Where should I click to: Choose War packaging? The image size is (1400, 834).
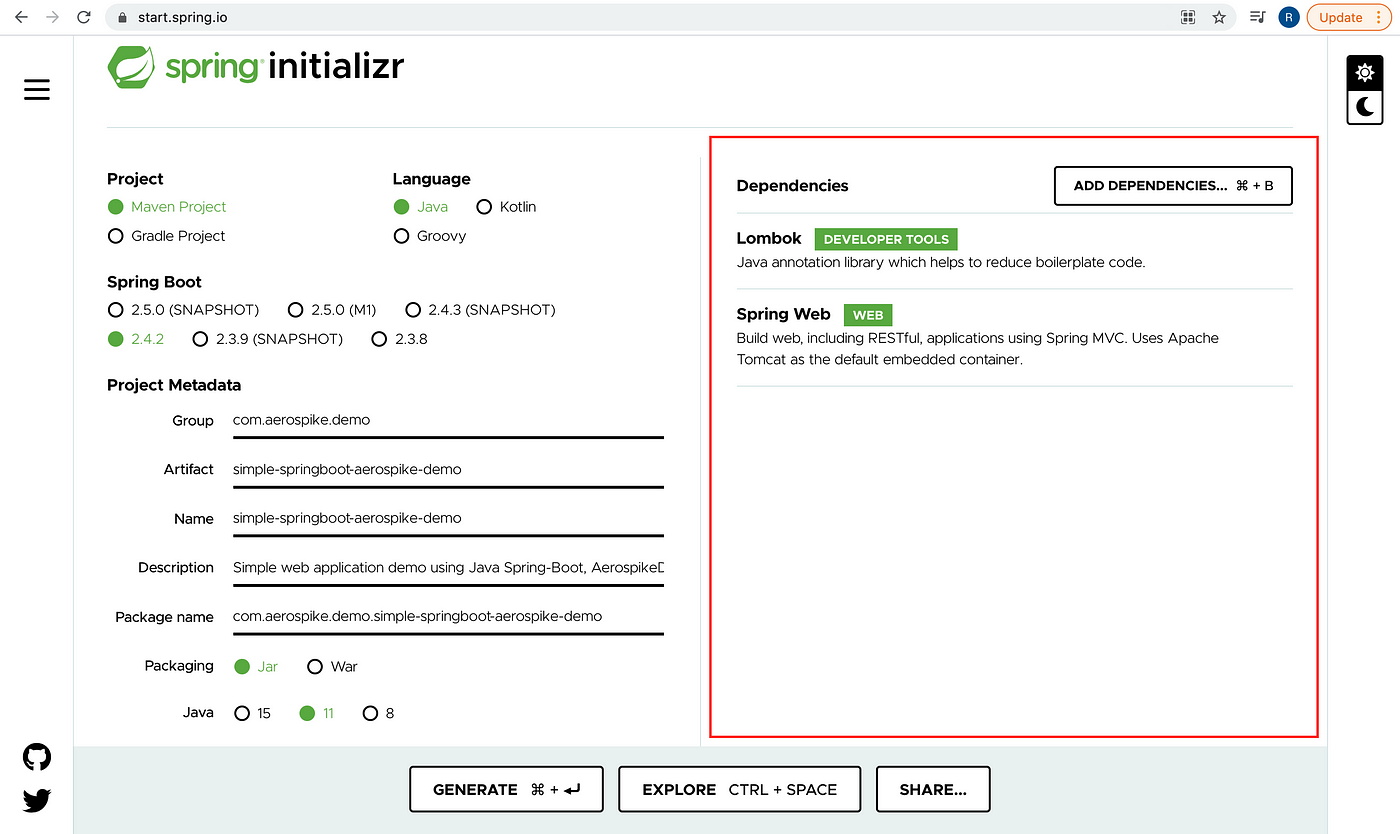pyautogui.click(x=332, y=666)
